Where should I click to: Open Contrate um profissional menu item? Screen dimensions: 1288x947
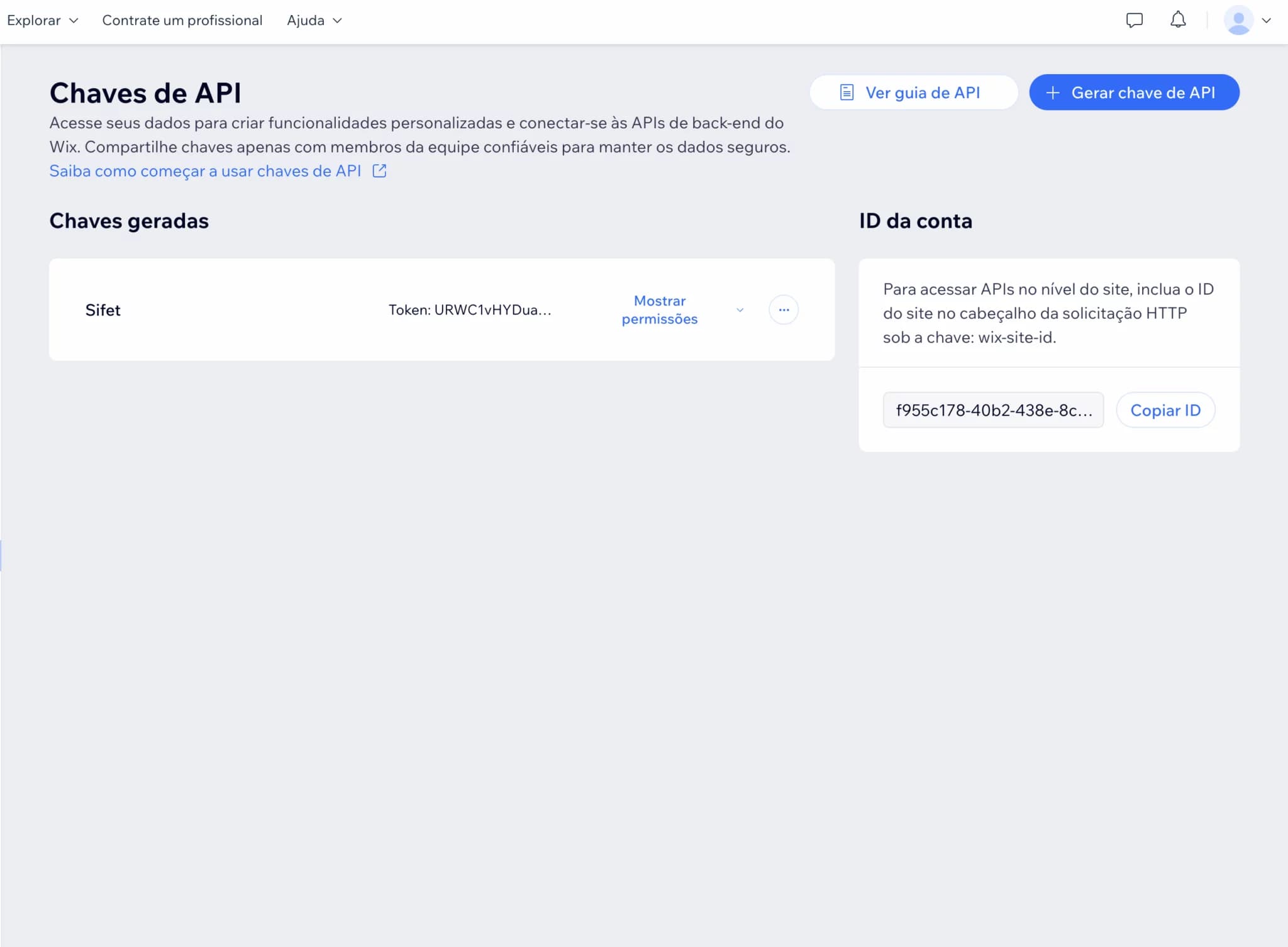[x=182, y=20]
